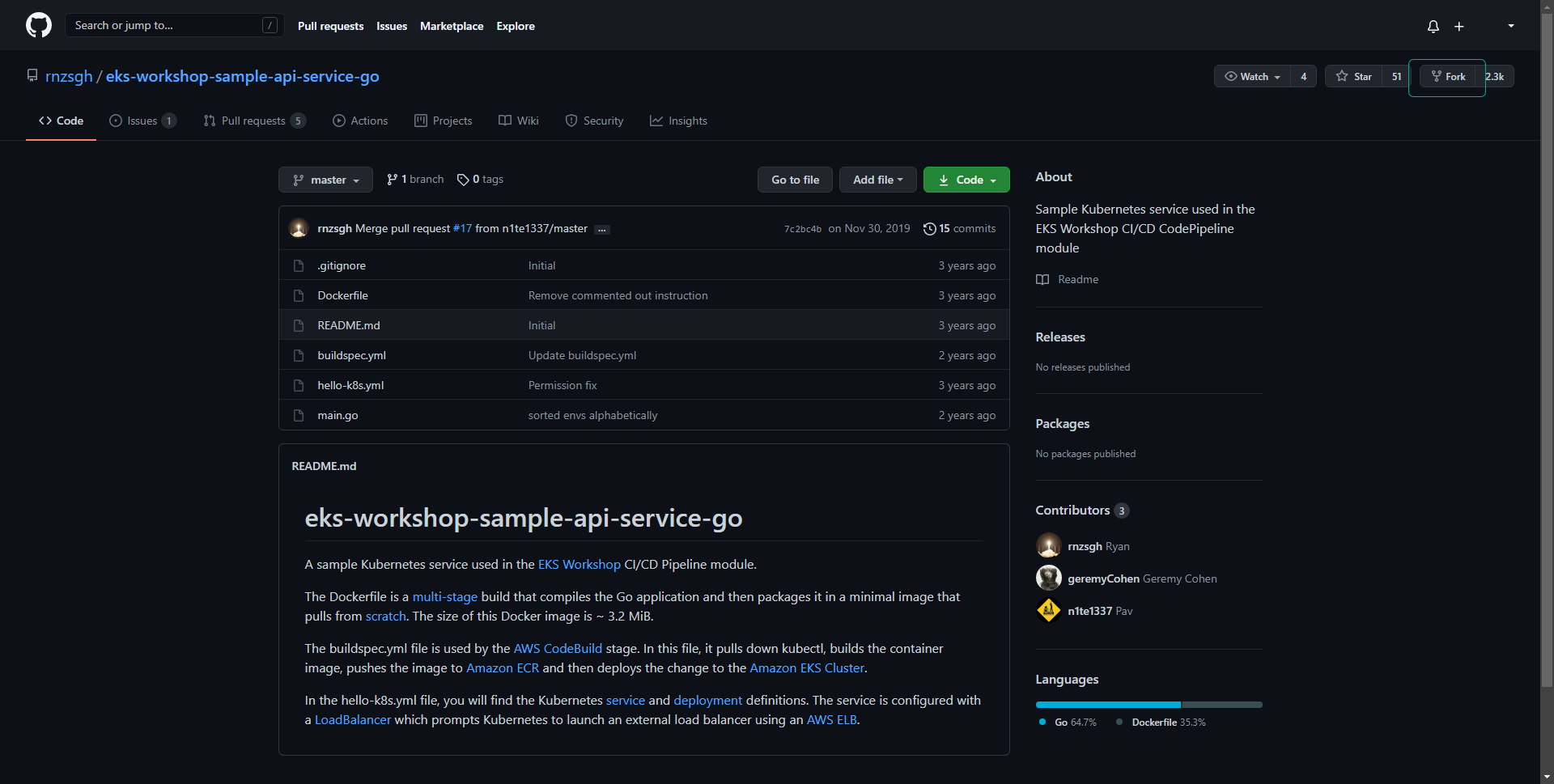Open Marketplace in the top navigation
The image size is (1554, 784).
452,26
